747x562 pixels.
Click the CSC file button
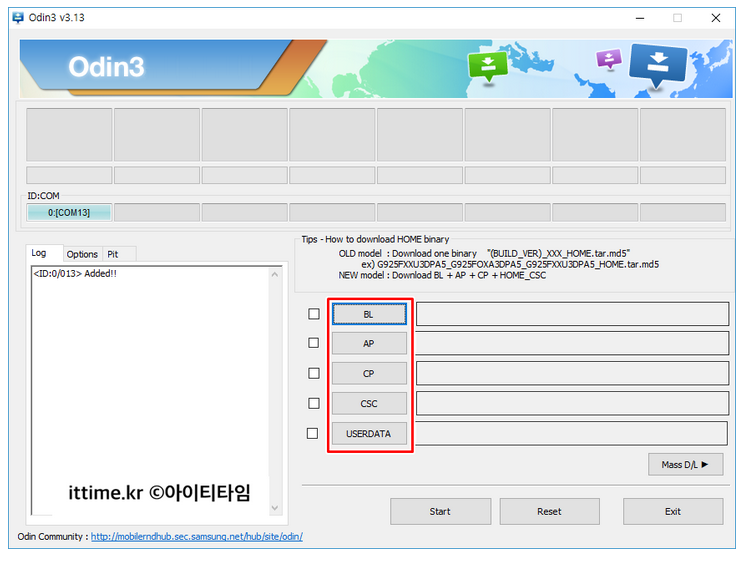pyautogui.click(x=369, y=403)
